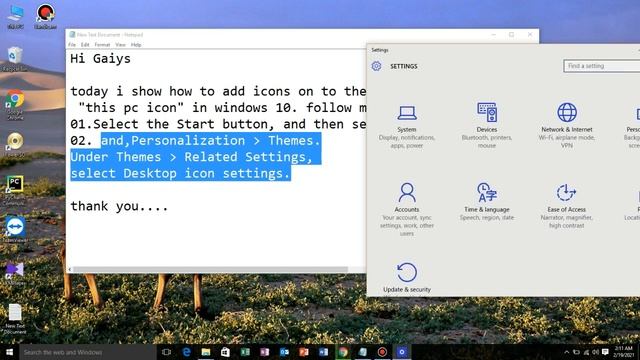Switch to Chrome in taskbar
640x360 pixels.
tap(343, 352)
